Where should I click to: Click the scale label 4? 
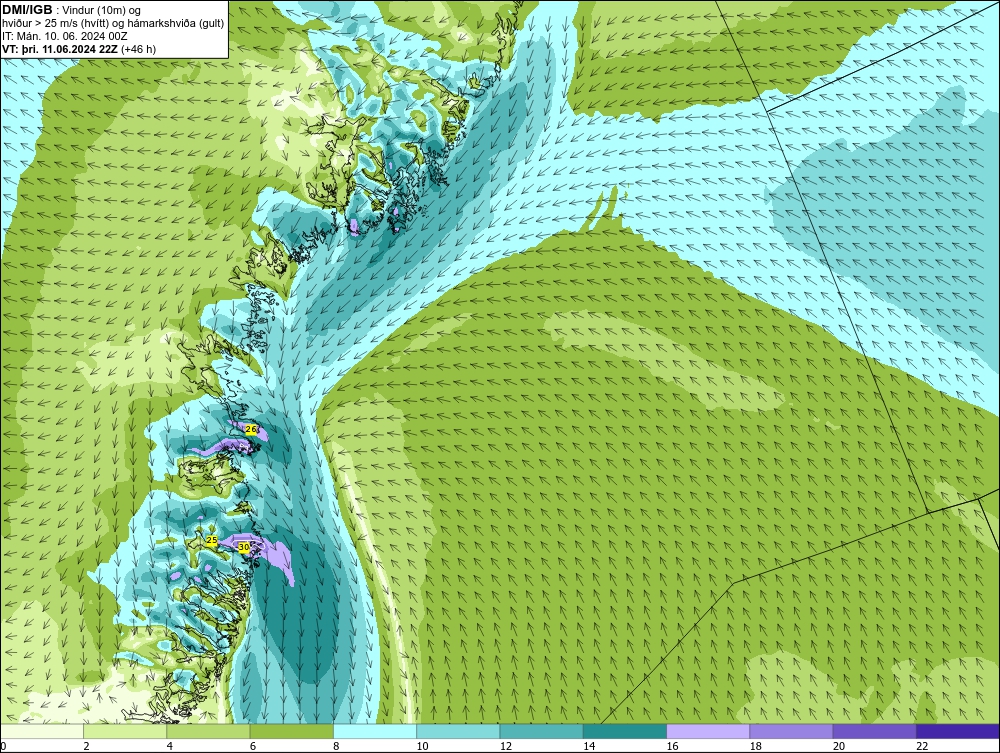tap(170, 746)
